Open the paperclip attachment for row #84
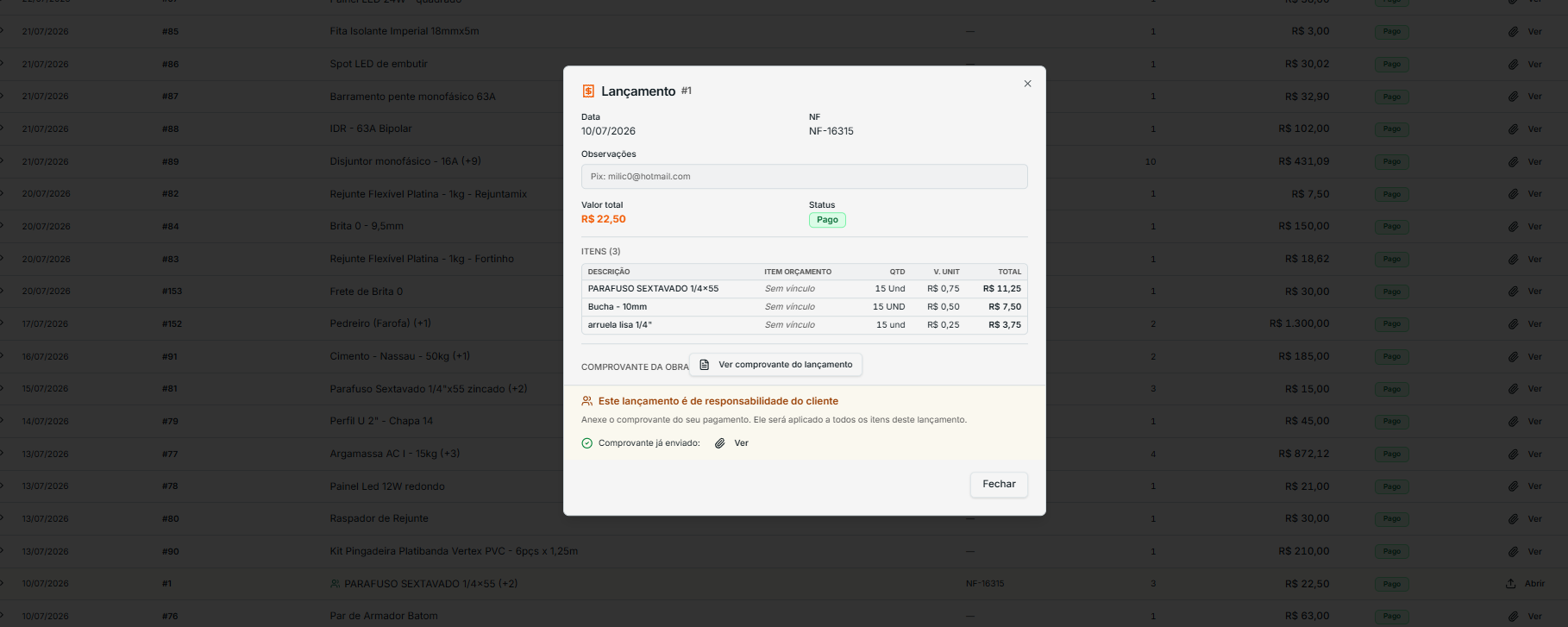This screenshot has width=1568, height=627. tap(1525, 227)
